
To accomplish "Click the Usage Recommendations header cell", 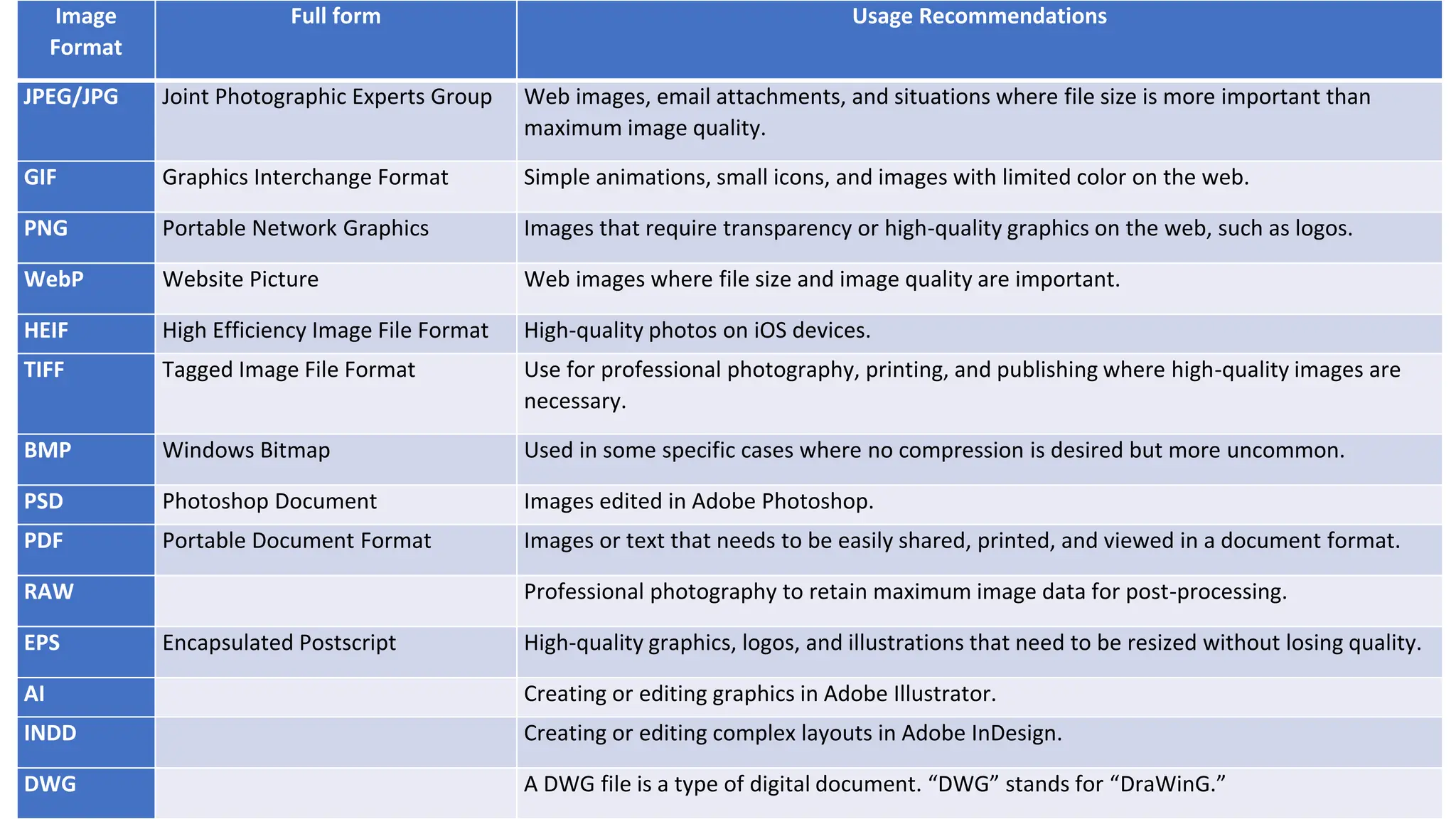I will [979, 17].
